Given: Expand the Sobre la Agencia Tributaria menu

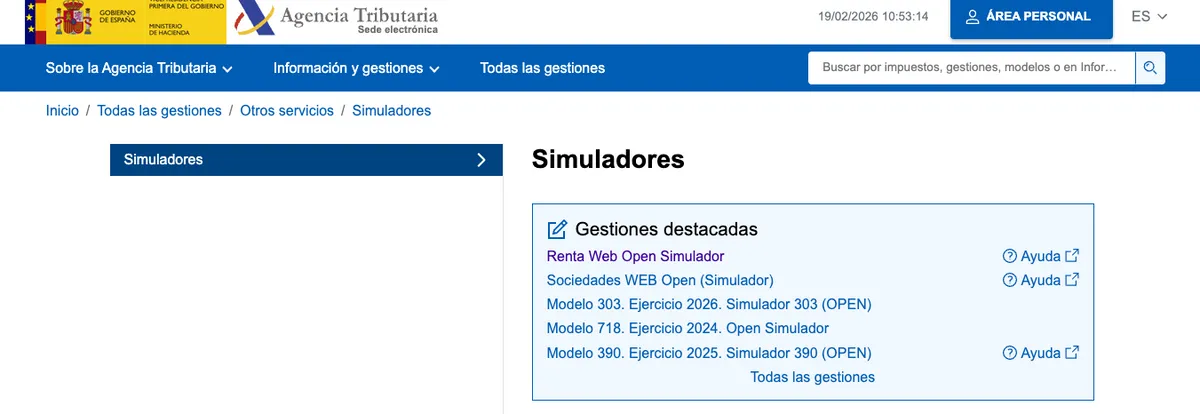Looking at the screenshot, I should (139, 68).
